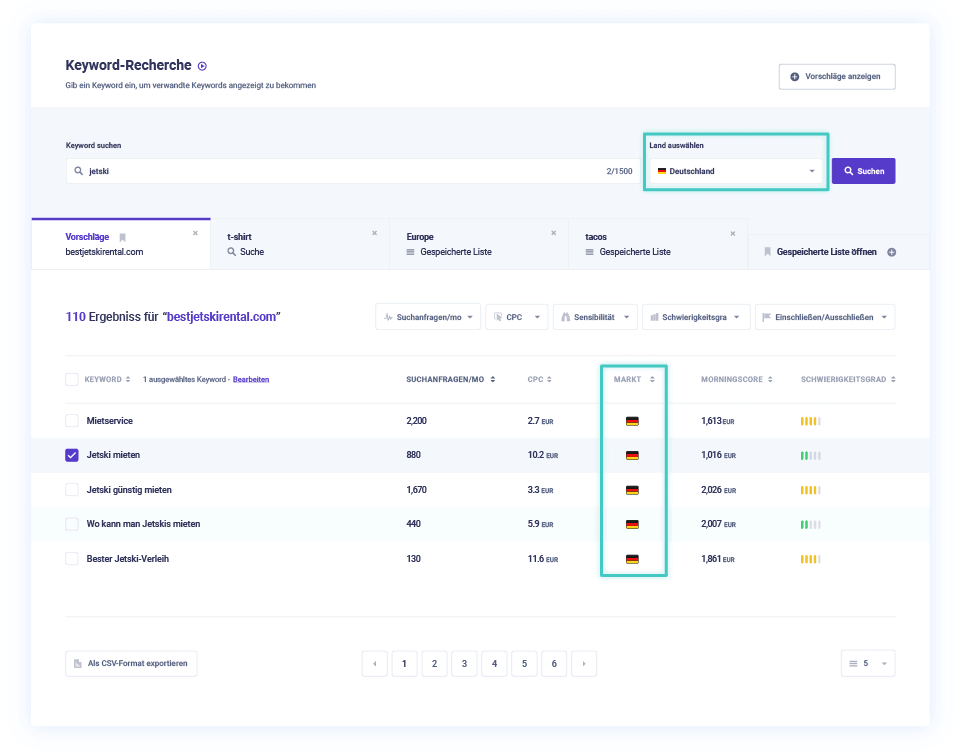Image resolution: width=960 pixels, height=751 pixels.
Task: Click the bookmark icon on Vorschläge tab
Action: (x=122, y=237)
